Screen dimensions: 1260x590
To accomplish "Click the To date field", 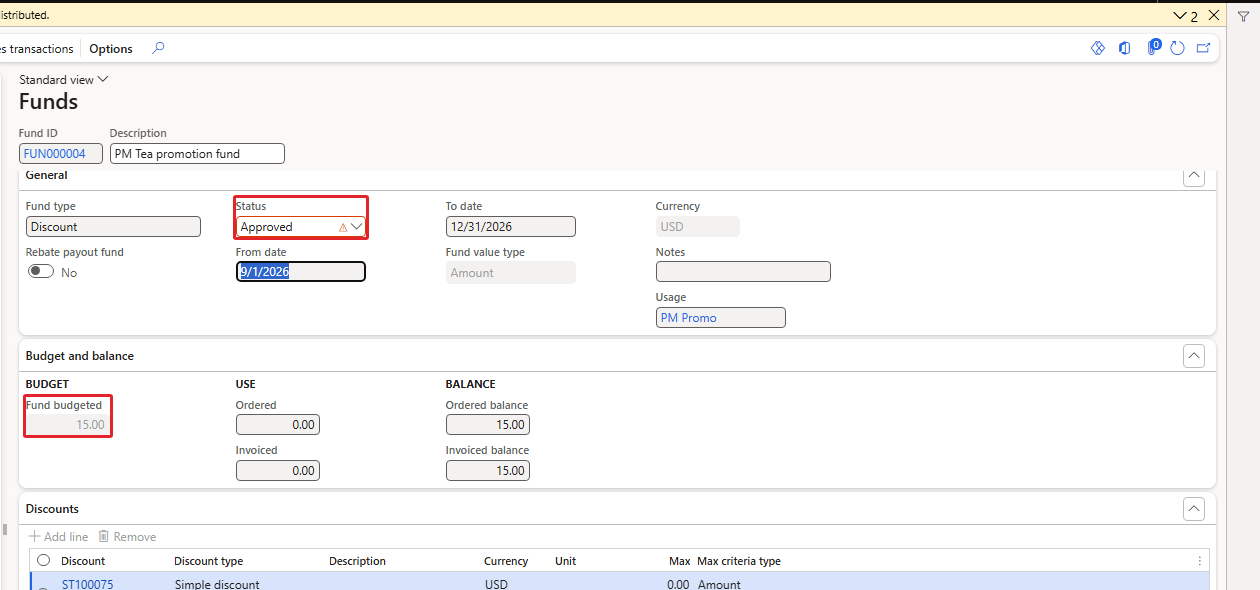I will pyautogui.click(x=511, y=227).
